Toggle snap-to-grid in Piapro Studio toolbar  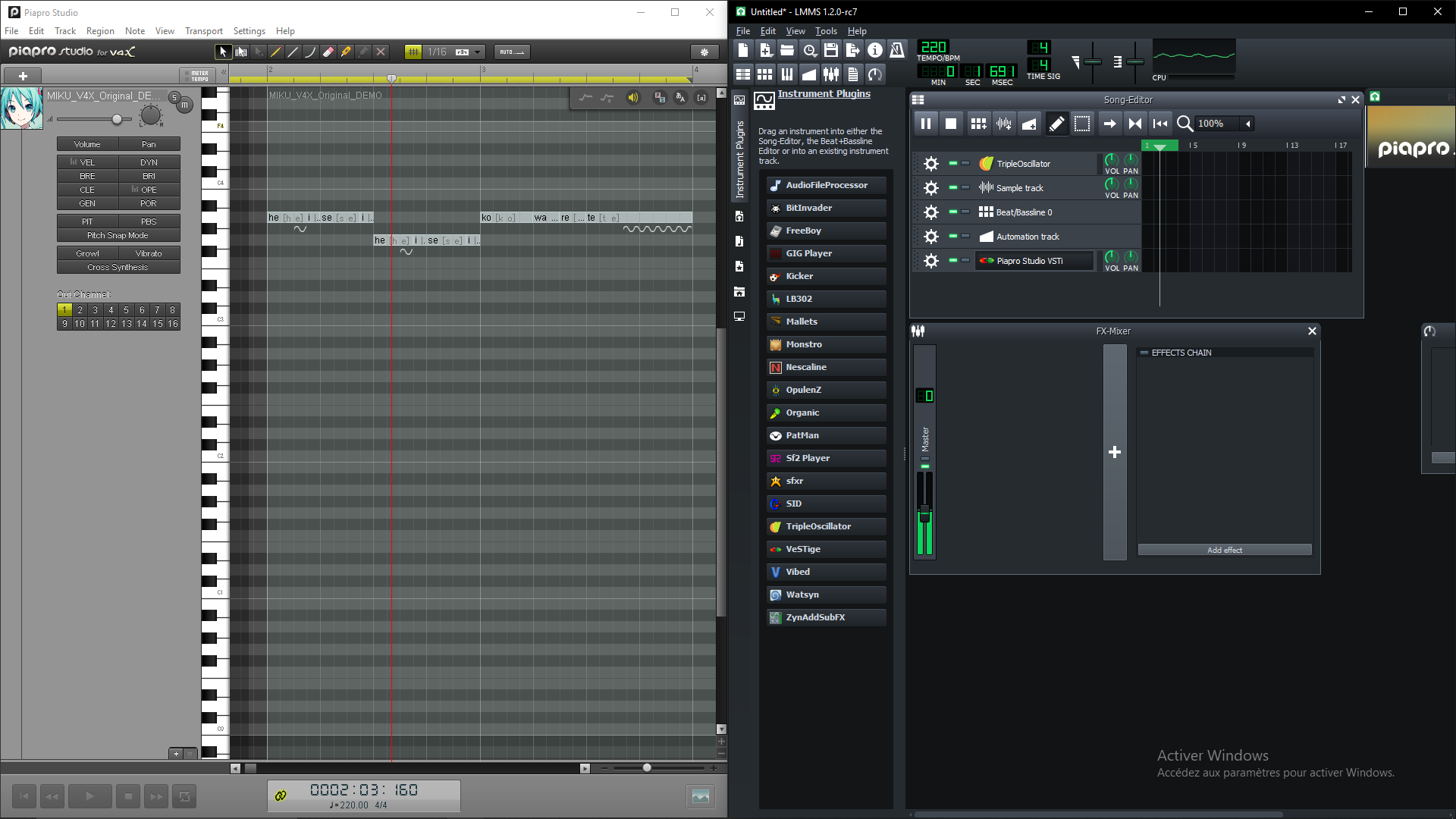point(413,52)
